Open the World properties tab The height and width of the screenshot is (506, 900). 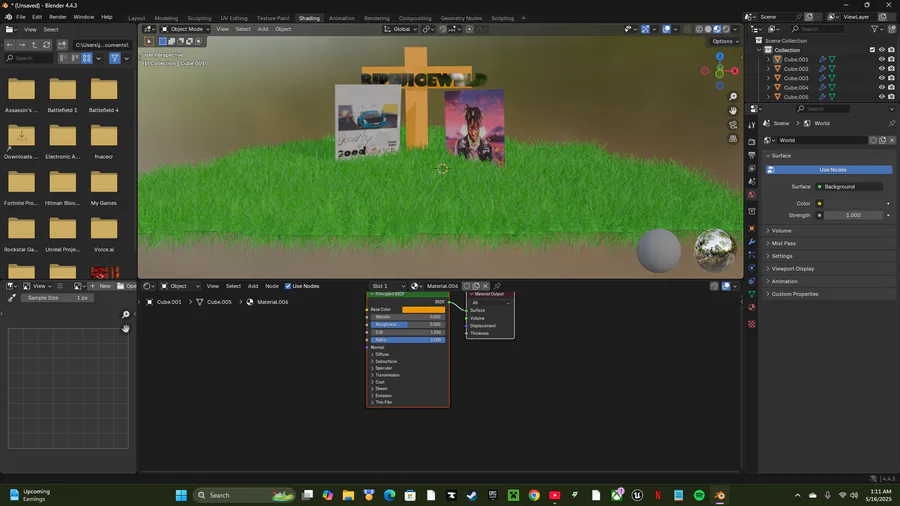click(752, 195)
